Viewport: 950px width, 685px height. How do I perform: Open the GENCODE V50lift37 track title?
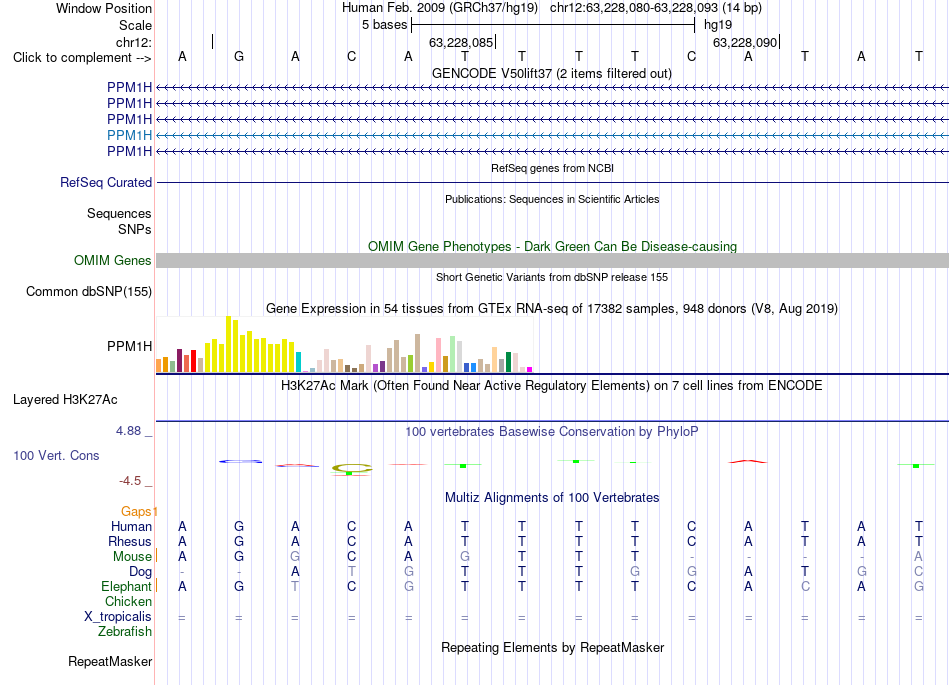point(552,73)
